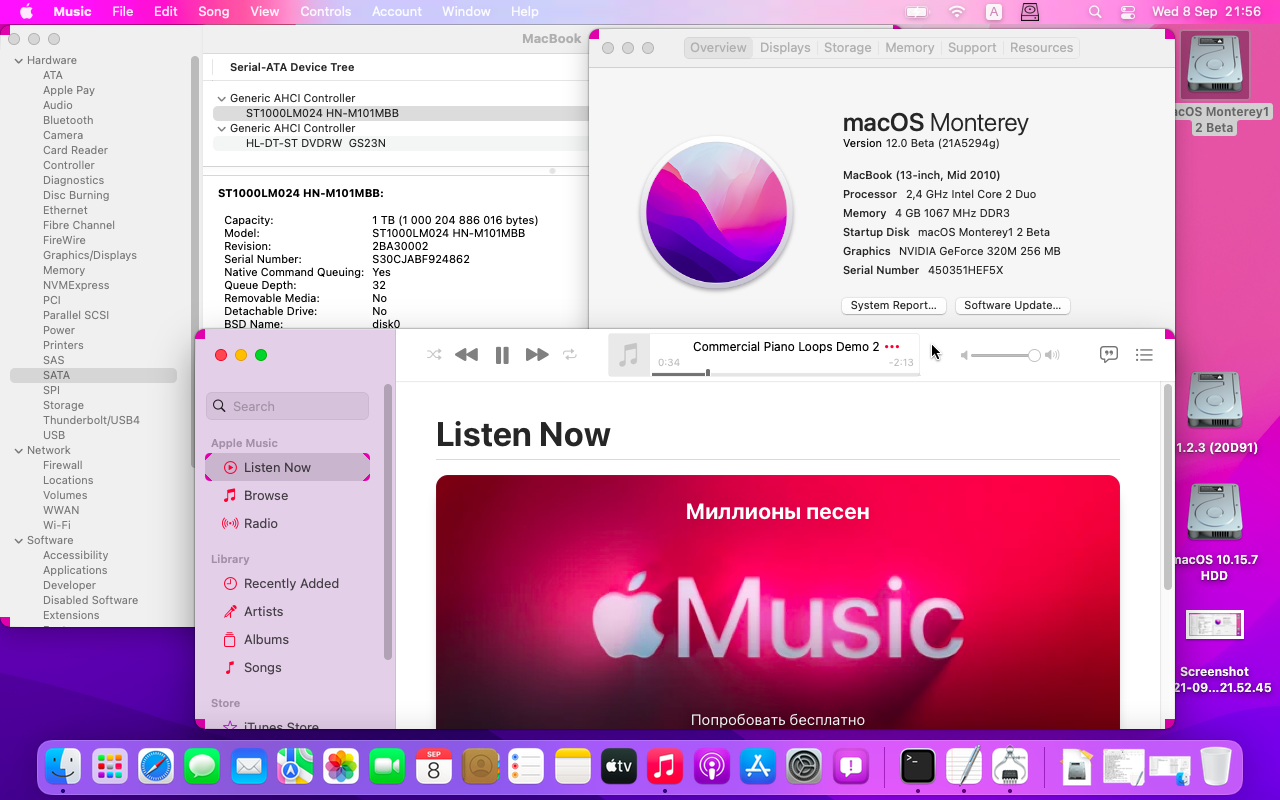This screenshot has width=1280, height=800.
Task: Collapse the Network section in System Information
Action: click(18, 450)
